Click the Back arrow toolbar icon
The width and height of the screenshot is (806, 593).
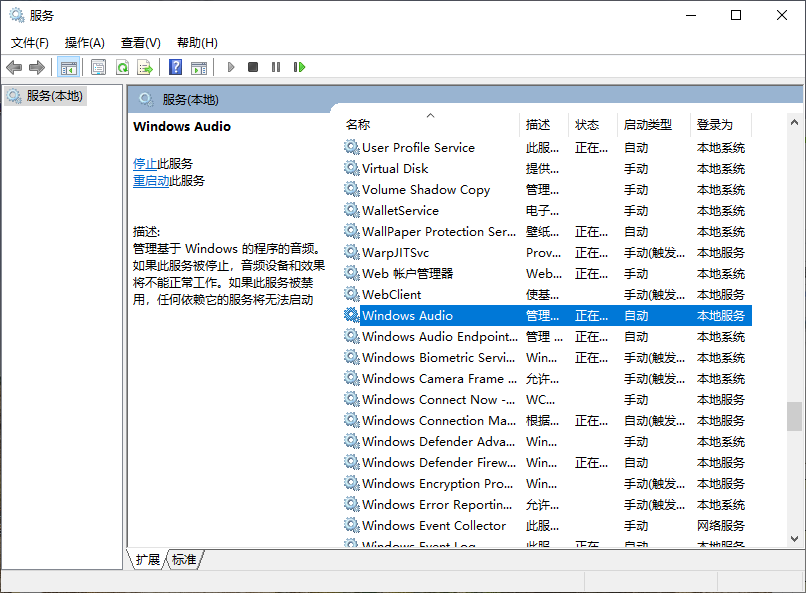14,67
